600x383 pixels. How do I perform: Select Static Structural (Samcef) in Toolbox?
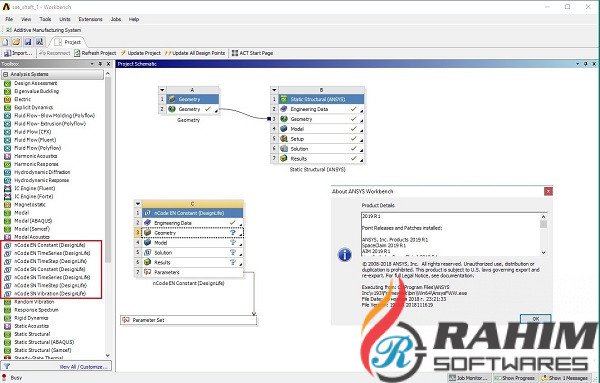[42, 350]
